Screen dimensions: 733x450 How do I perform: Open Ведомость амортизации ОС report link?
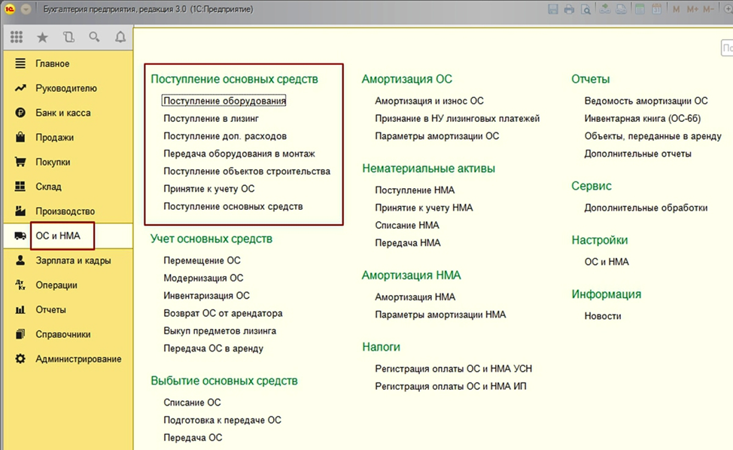(646, 100)
